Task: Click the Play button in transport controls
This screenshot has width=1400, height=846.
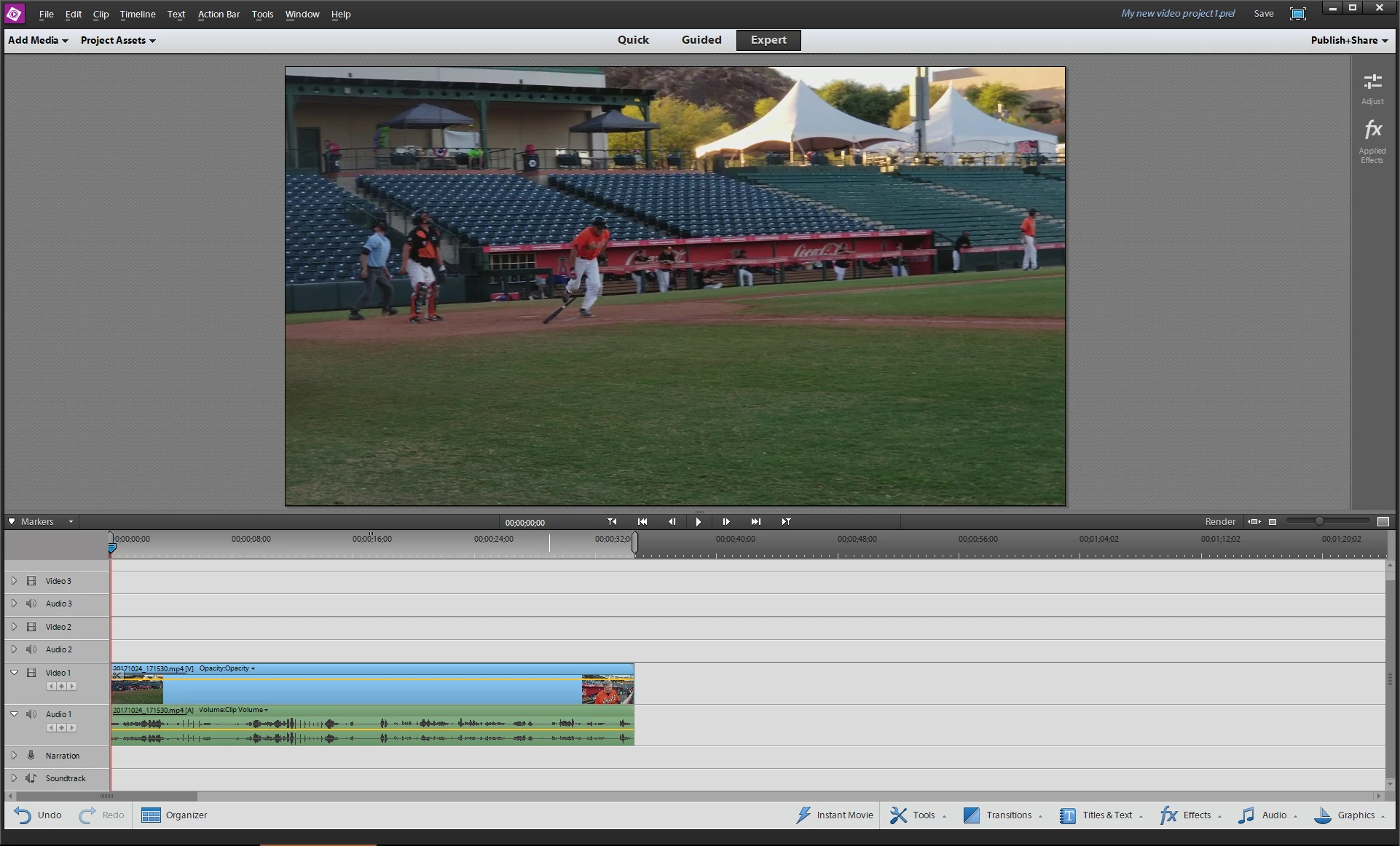Action: tap(699, 522)
